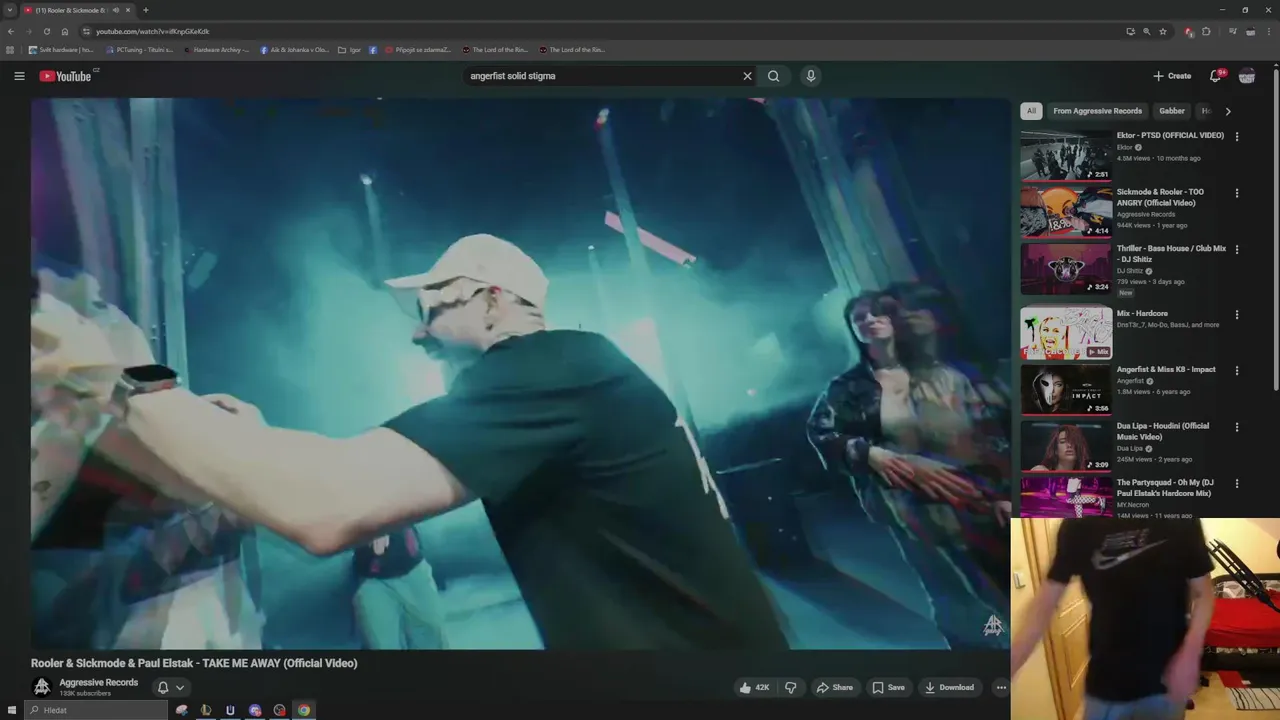Open the Angerfist & Miss K8 Impact thumbnail
Viewport: 1280px width, 720px height.
(x=1066, y=389)
